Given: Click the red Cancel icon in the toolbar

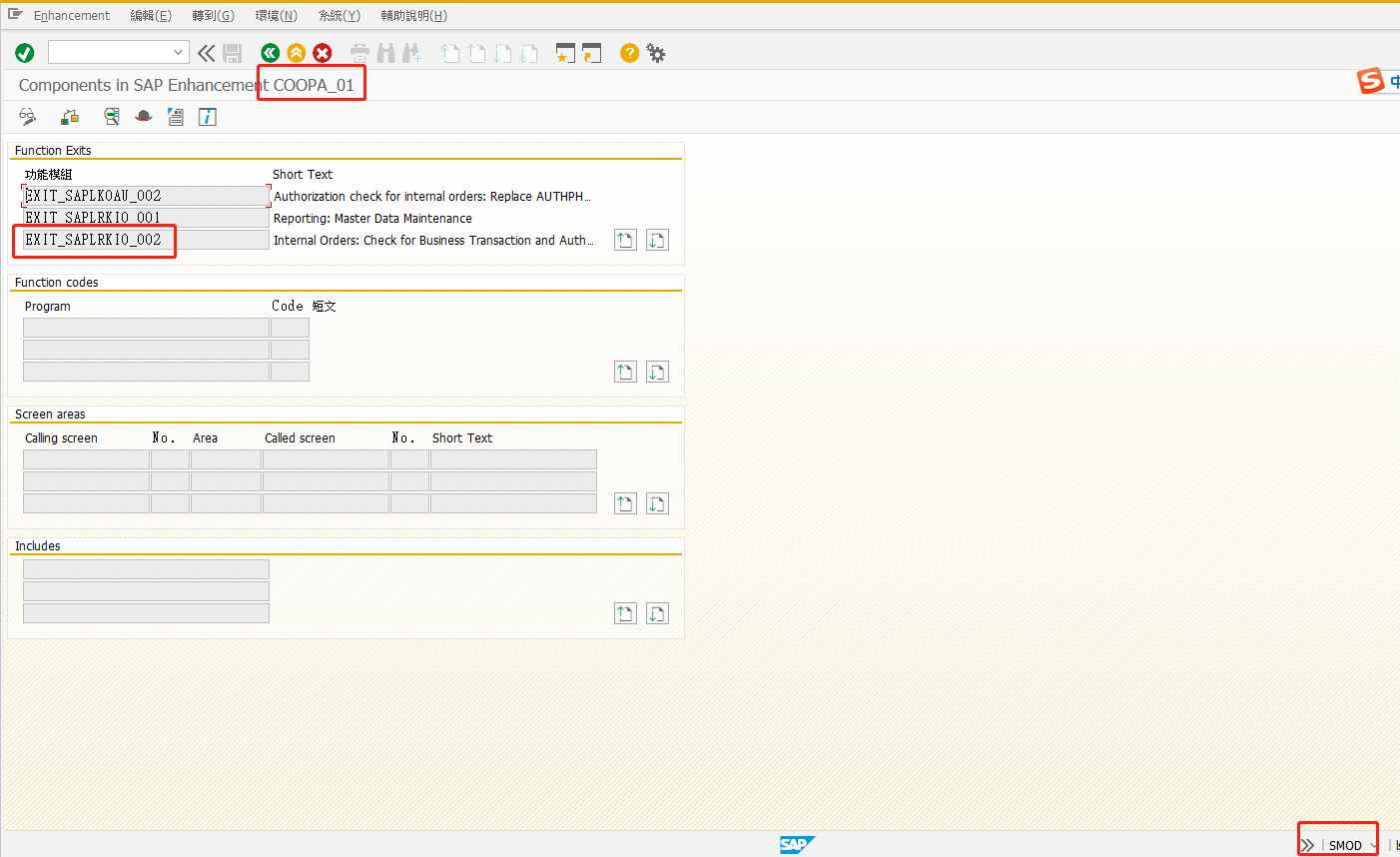Looking at the screenshot, I should (322, 53).
